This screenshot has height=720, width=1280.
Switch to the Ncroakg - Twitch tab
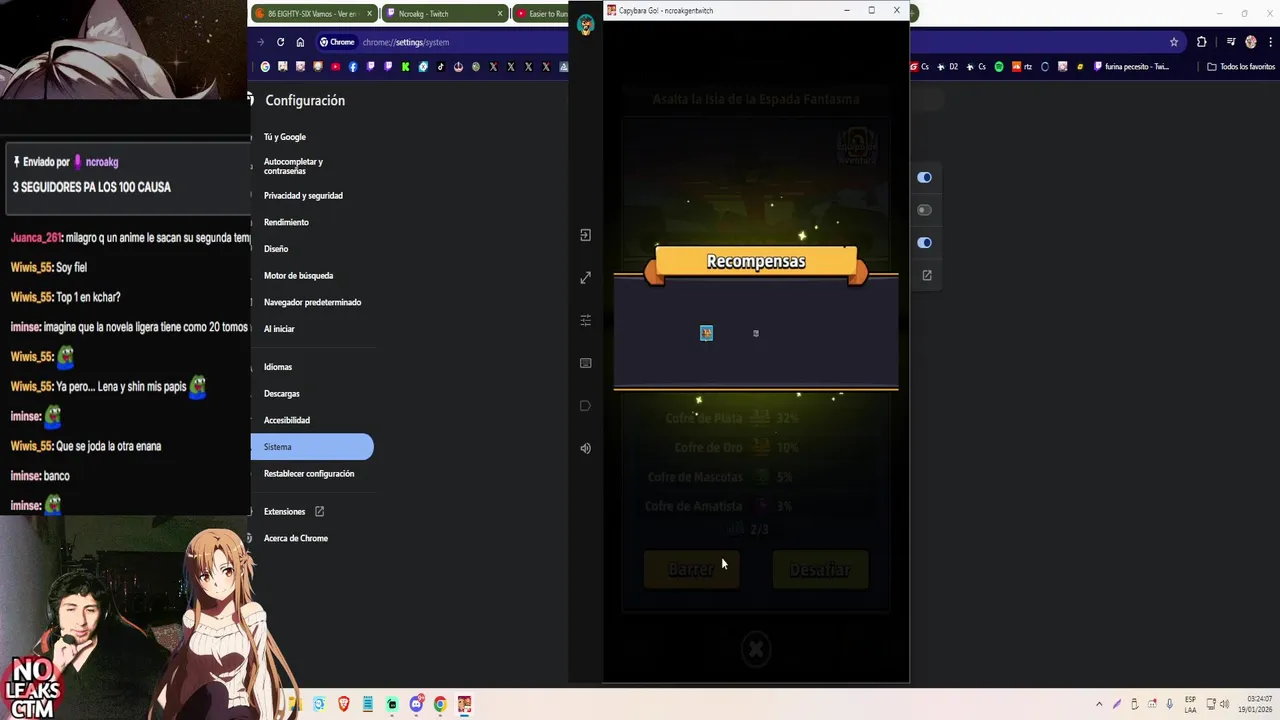(x=444, y=14)
